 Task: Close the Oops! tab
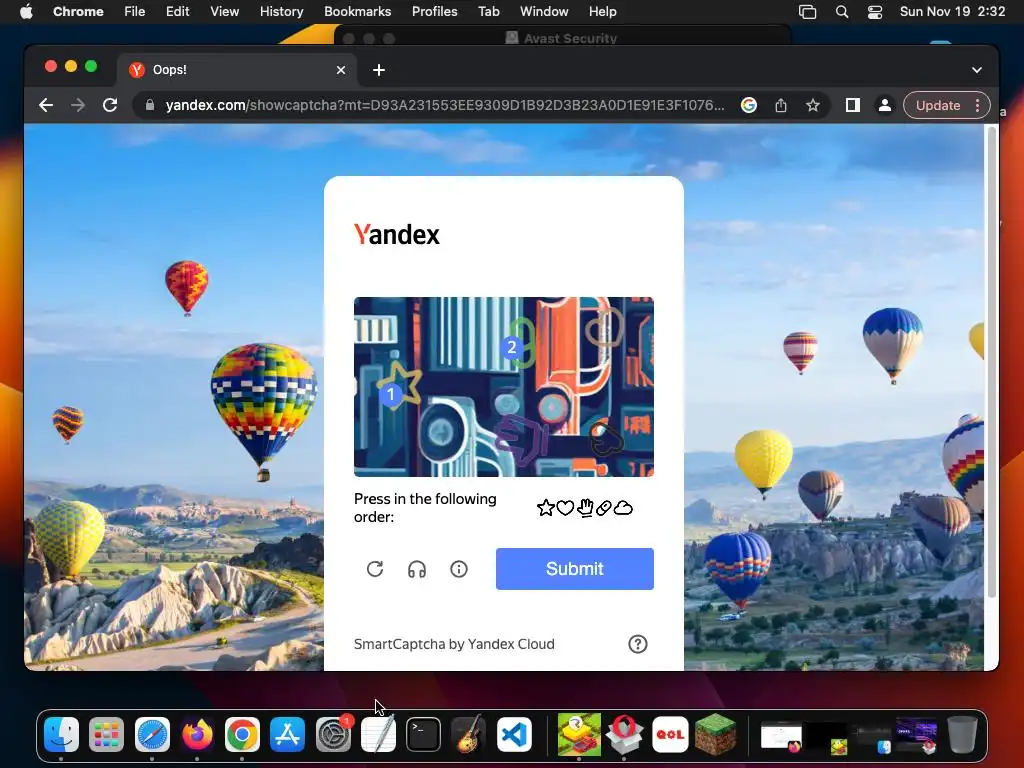[341, 70]
